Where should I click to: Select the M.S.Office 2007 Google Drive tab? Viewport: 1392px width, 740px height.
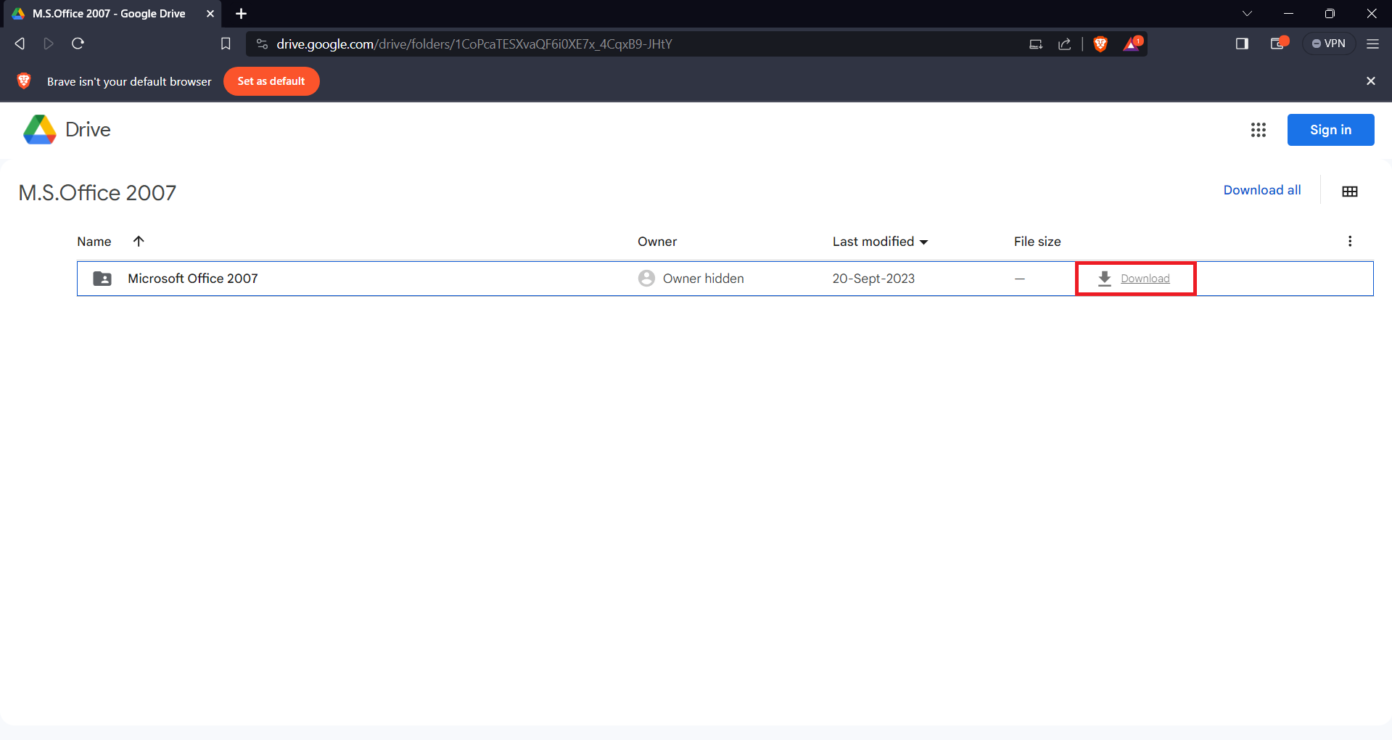click(x=108, y=14)
